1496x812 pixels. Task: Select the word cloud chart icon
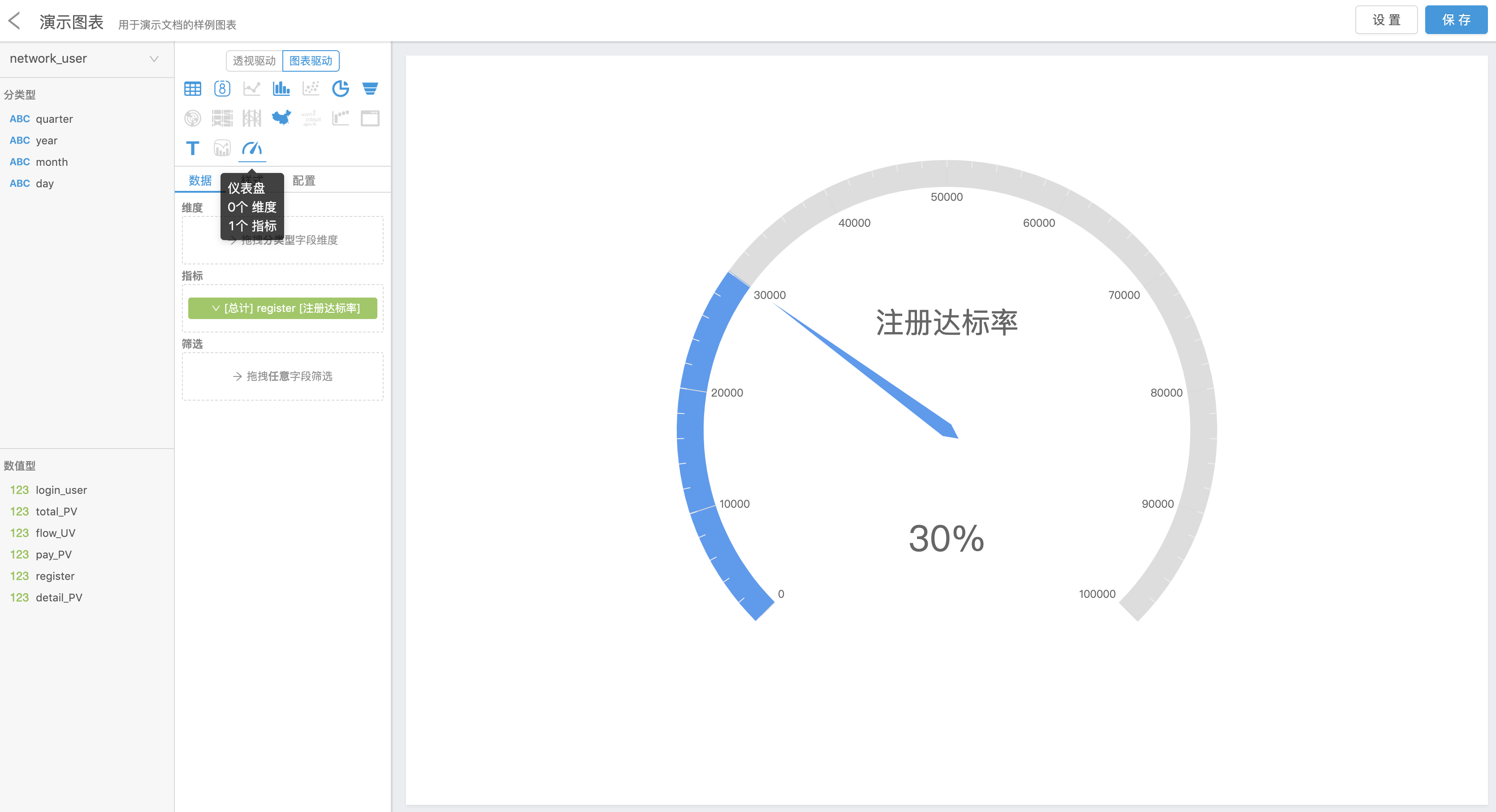click(x=311, y=118)
